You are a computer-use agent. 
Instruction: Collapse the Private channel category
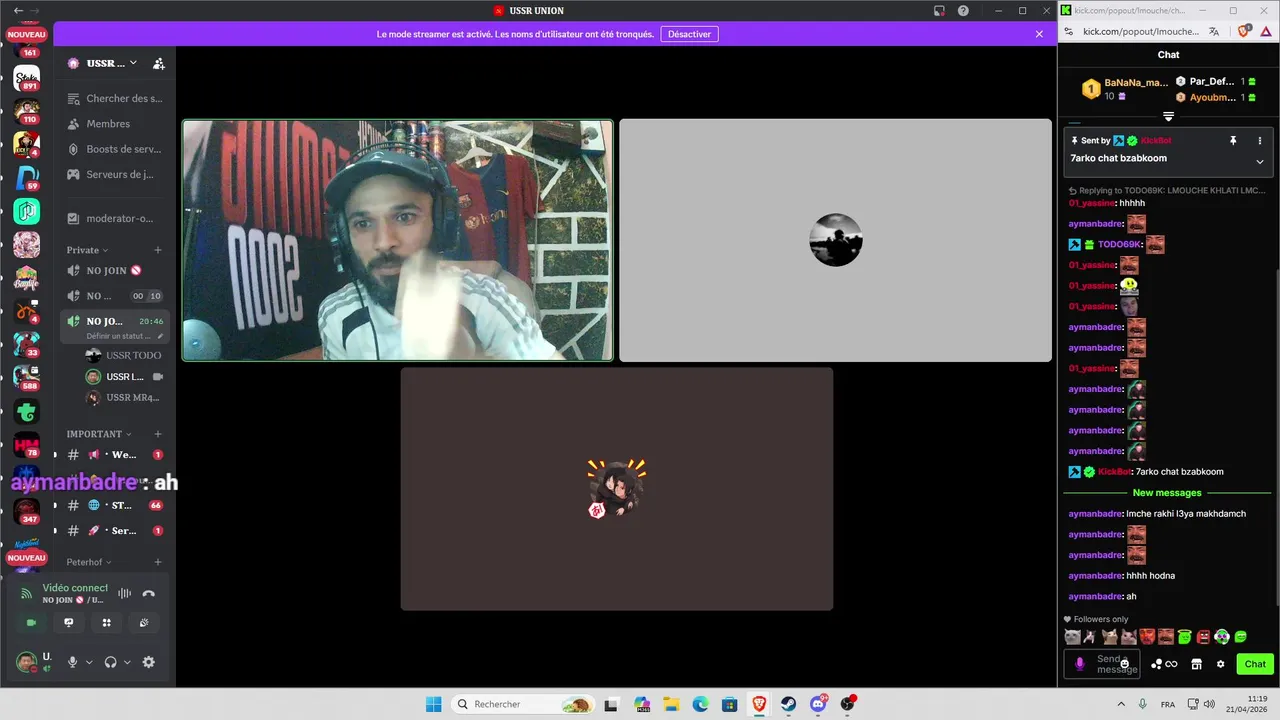point(87,250)
